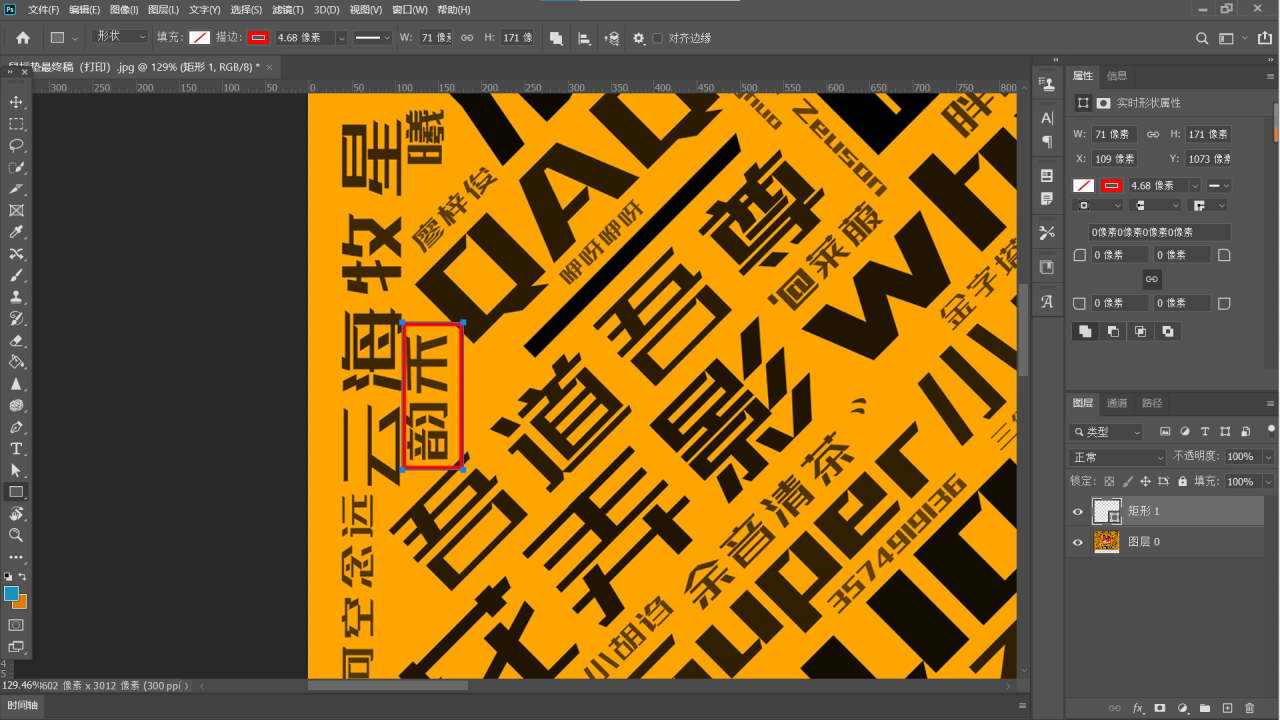The width and height of the screenshot is (1280, 720).
Task: Open the path operations icon in options bar
Action: pyautogui.click(x=556, y=38)
